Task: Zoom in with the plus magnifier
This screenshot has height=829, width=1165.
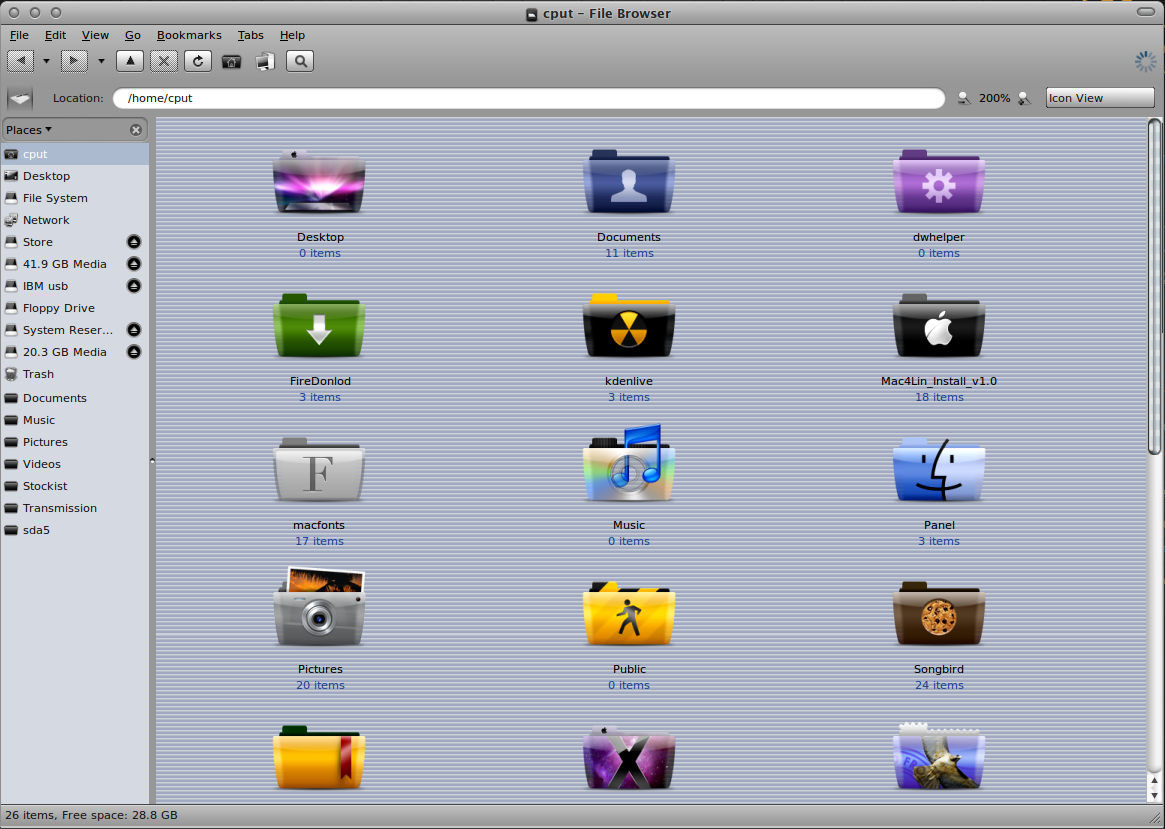Action: (x=1025, y=98)
